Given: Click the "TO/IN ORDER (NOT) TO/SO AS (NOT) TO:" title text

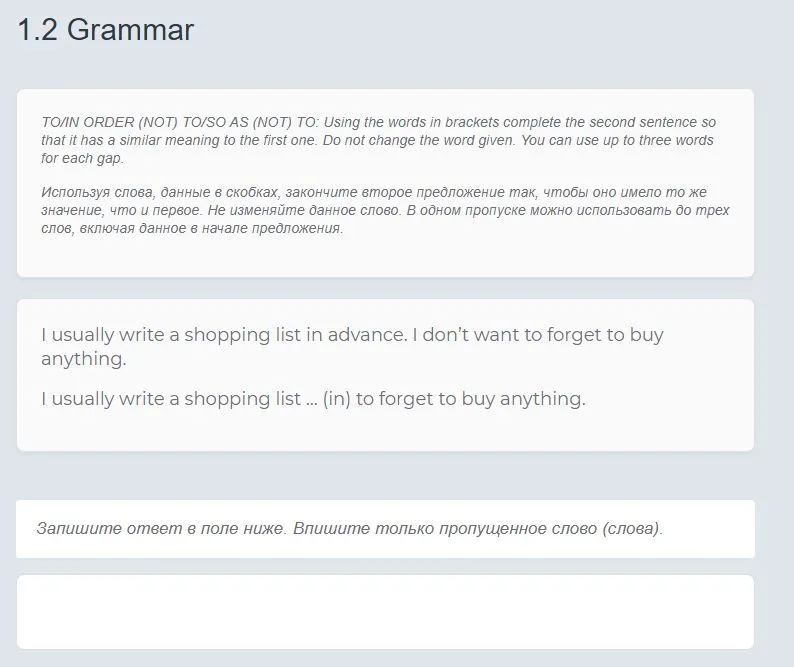Looking at the screenshot, I should pyautogui.click(x=180, y=122).
